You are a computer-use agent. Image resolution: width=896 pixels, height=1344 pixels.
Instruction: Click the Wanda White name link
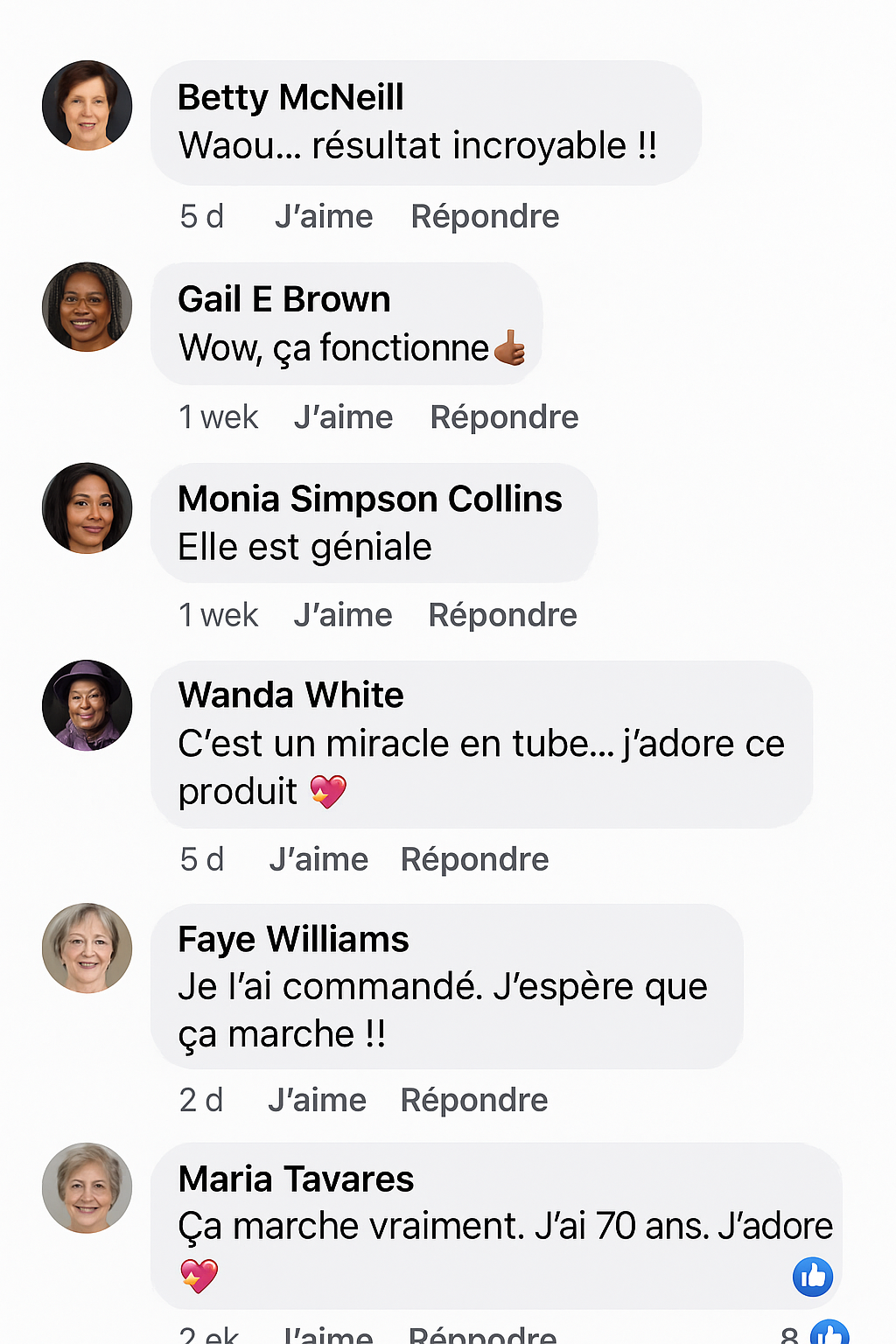(290, 695)
